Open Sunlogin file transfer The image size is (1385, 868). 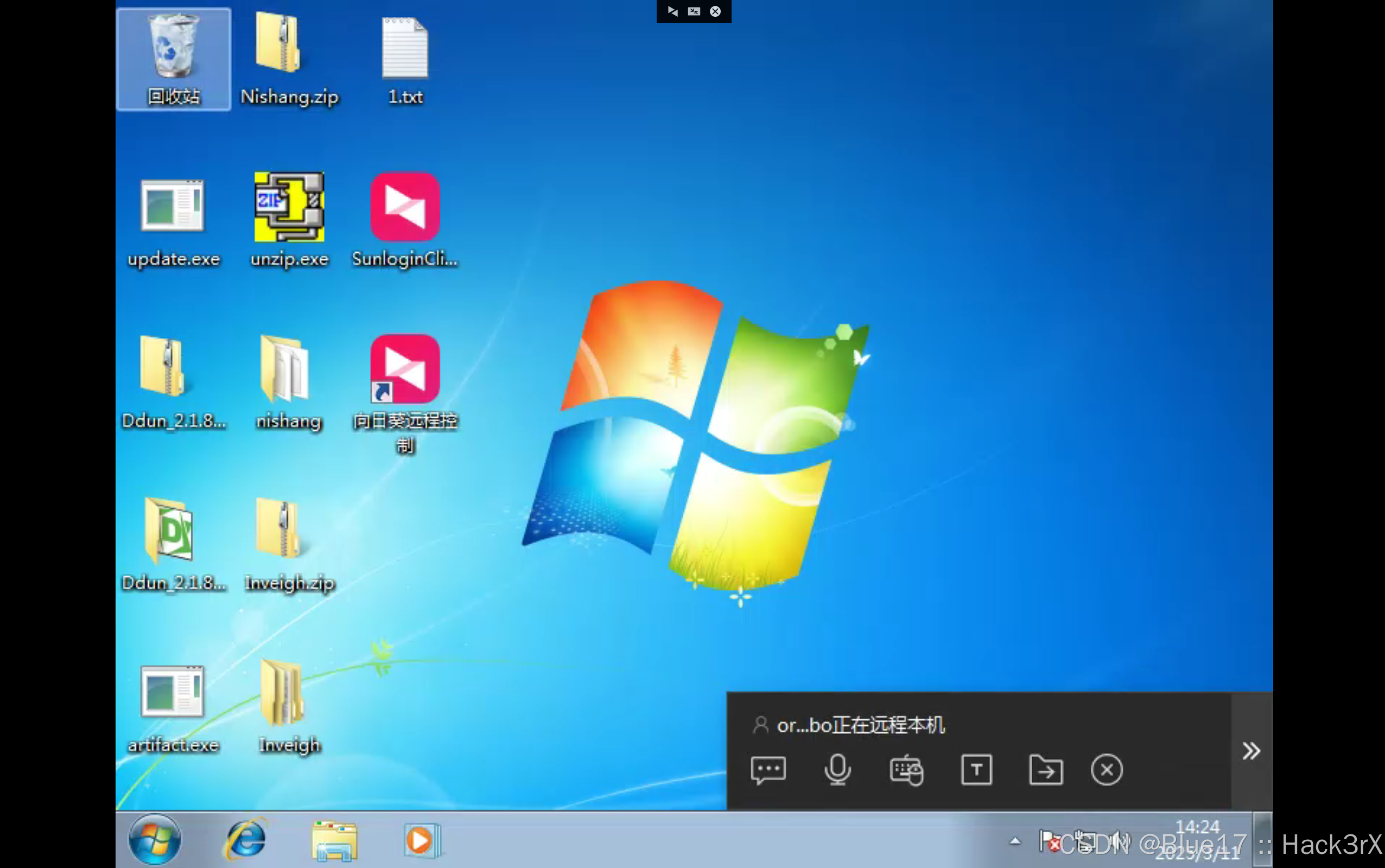point(1045,769)
